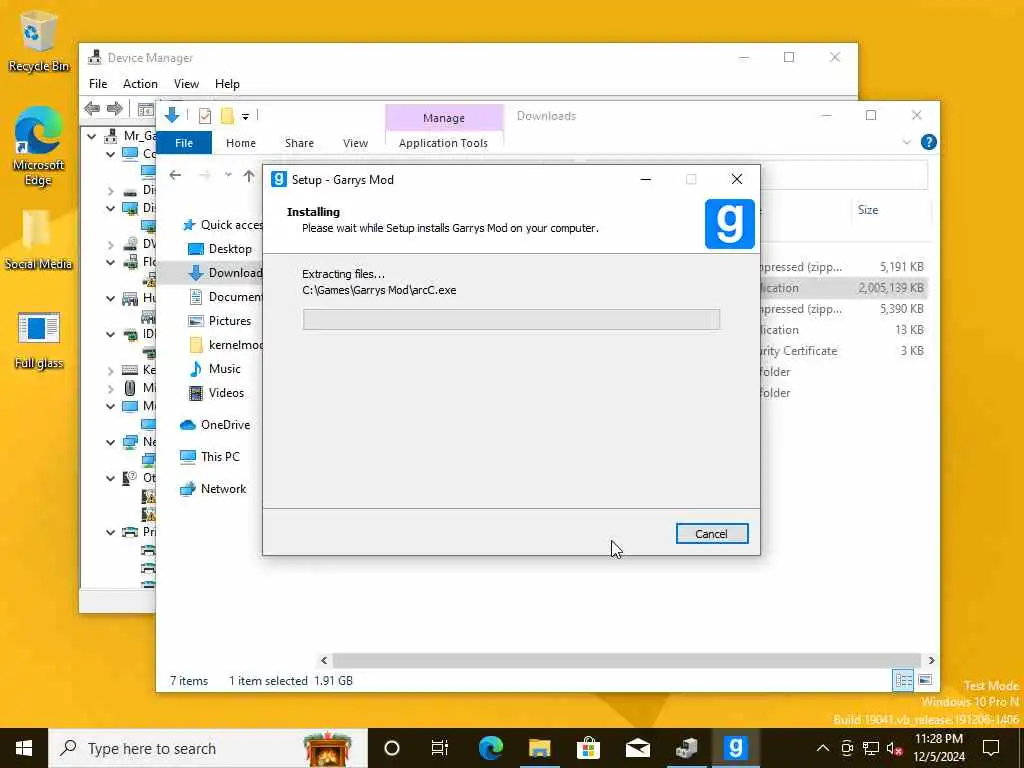
Task: Open recent locations dropdown in Explorer
Action: coord(228,175)
